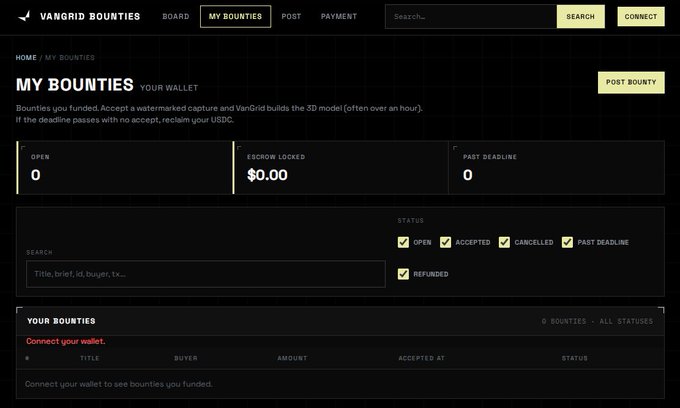Open the POST nav tab

click(x=291, y=16)
